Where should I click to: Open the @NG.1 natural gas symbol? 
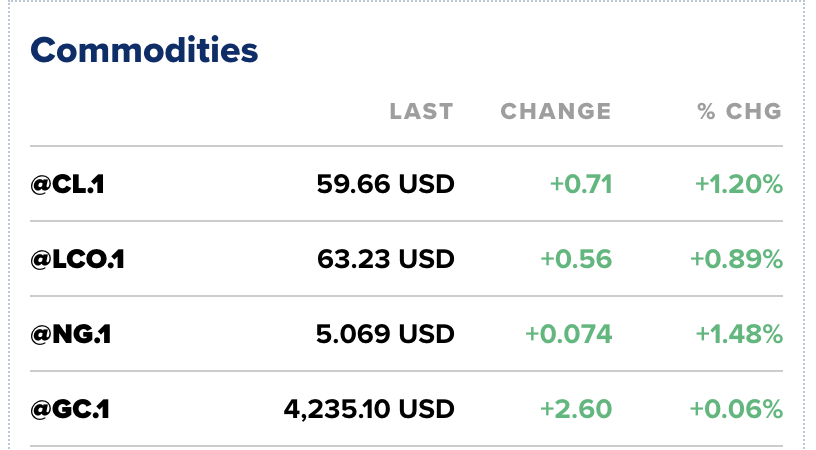pos(71,334)
